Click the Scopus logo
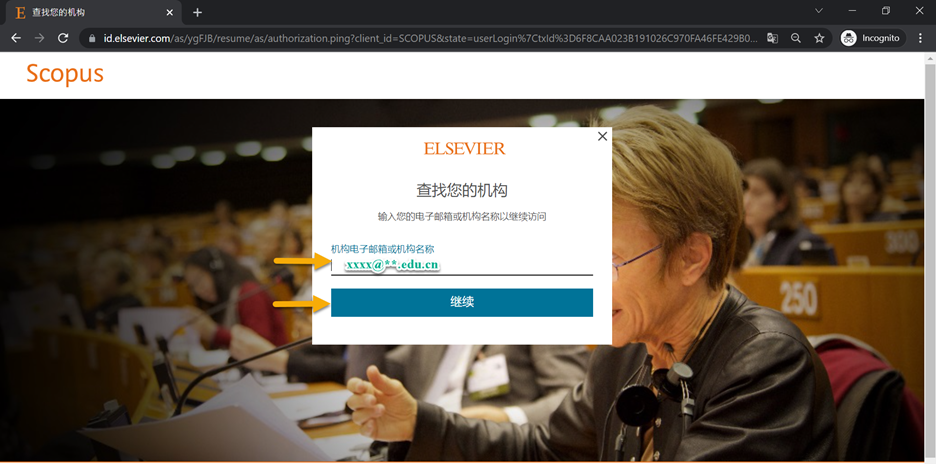The height and width of the screenshot is (464, 936). click(x=64, y=74)
